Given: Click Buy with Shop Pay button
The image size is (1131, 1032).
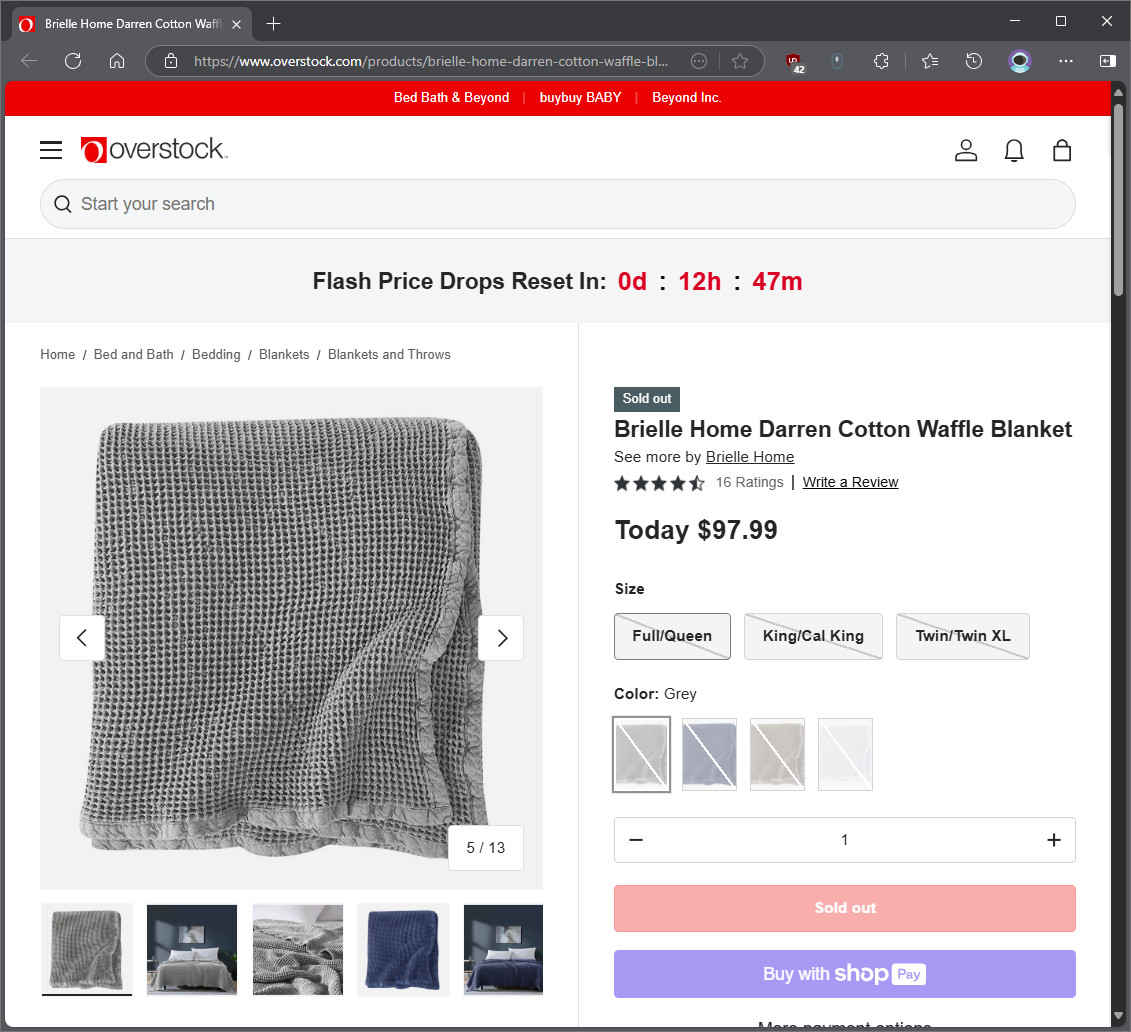Looking at the screenshot, I should (x=845, y=974).
